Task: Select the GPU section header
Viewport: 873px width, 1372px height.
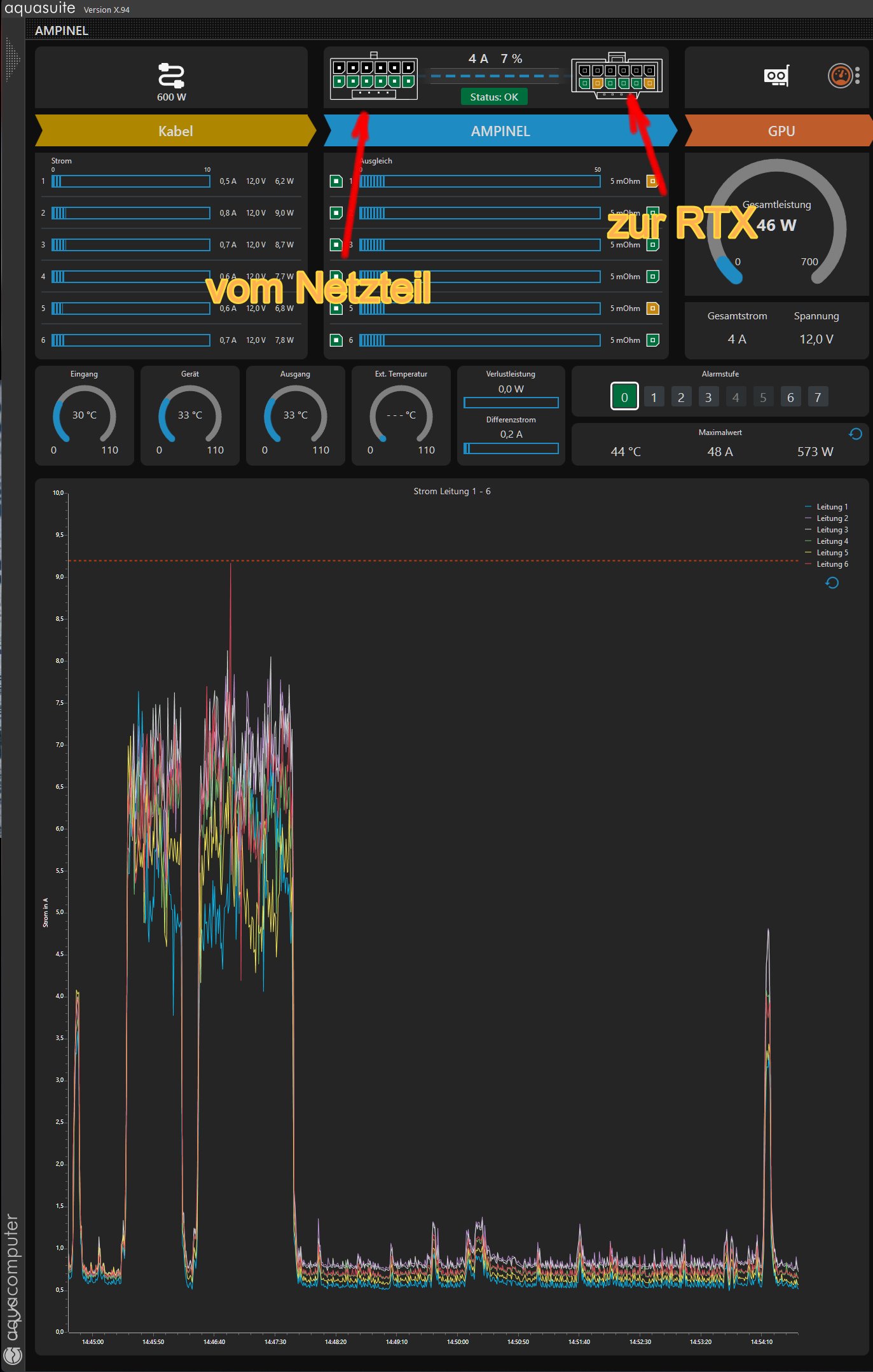Action: coord(779,131)
